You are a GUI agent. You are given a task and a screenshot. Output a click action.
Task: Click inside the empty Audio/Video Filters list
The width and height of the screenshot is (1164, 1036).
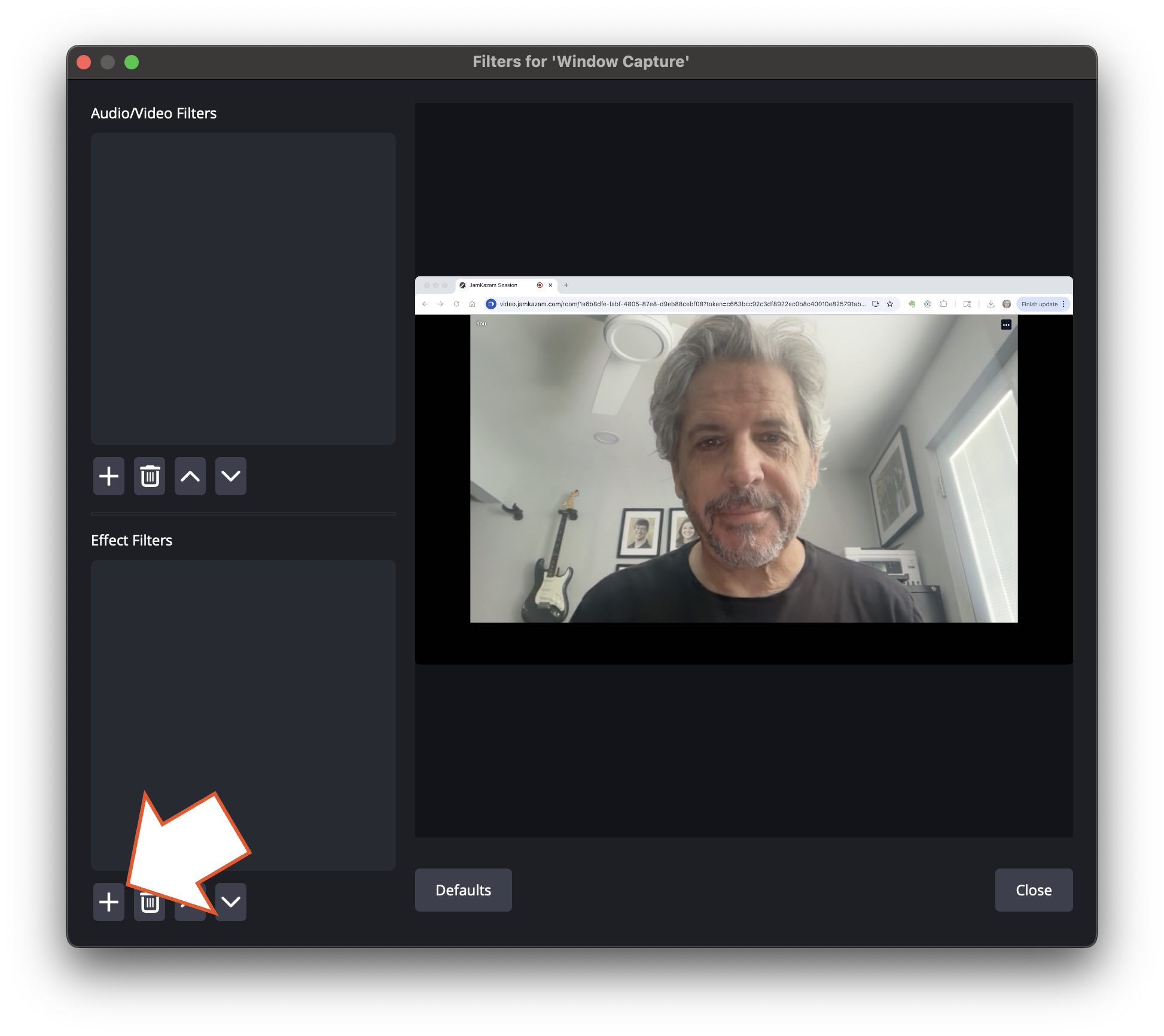click(x=243, y=288)
